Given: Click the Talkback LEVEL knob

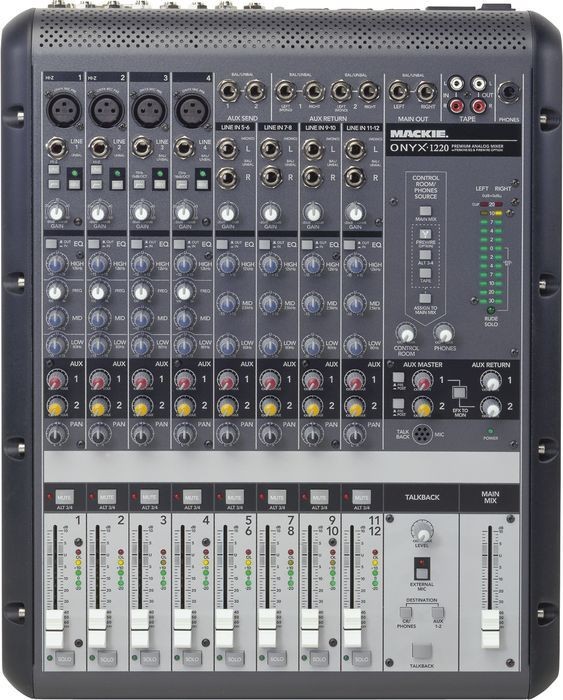Looking at the screenshot, I should pyautogui.click(x=422, y=532).
